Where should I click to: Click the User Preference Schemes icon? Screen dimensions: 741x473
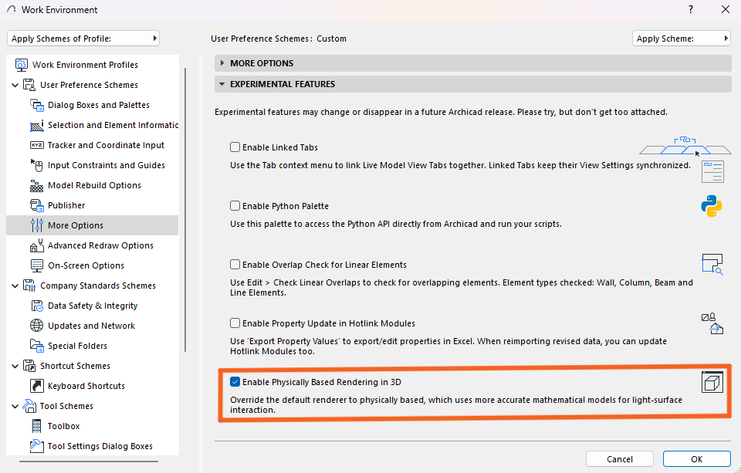point(29,85)
